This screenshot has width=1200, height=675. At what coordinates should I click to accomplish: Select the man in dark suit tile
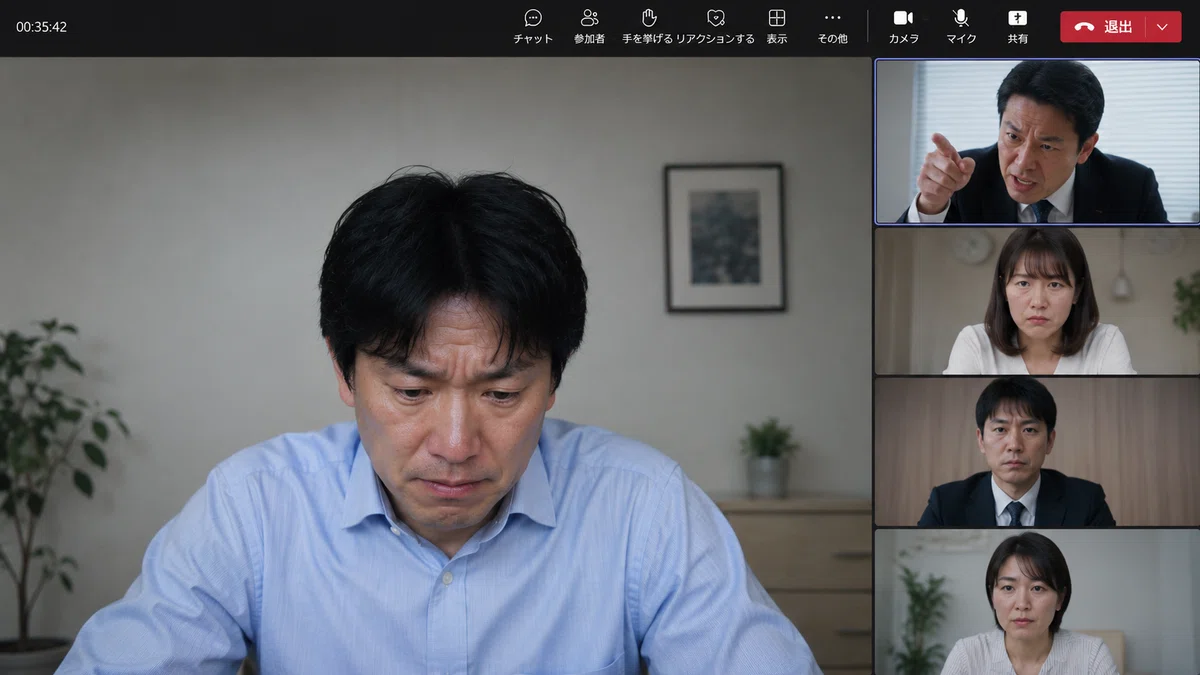(x=1037, y=452)
